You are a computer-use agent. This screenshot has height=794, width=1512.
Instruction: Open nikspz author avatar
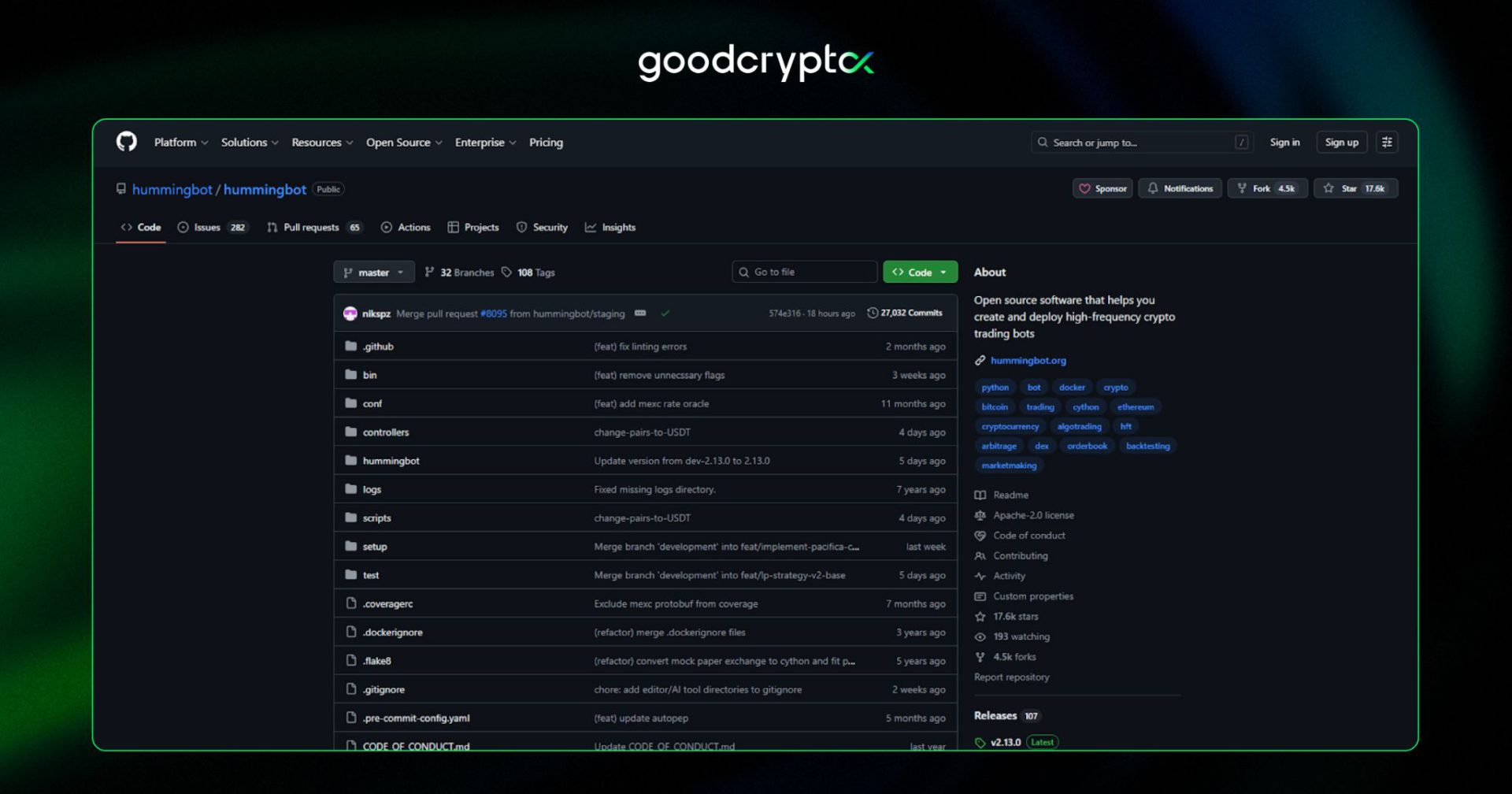tap(350, 314)
